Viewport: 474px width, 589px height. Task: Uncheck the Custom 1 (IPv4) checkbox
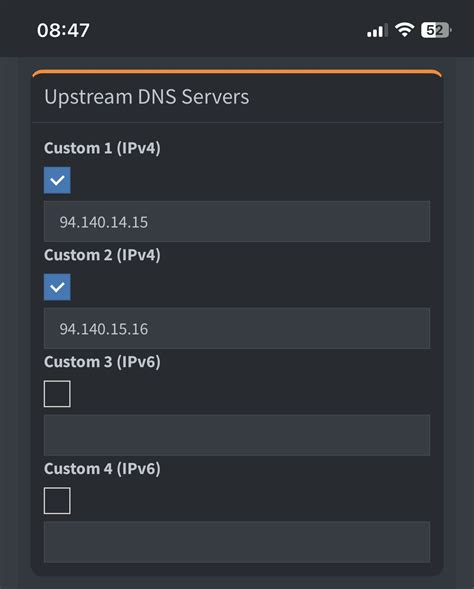(x=57, y=180)
